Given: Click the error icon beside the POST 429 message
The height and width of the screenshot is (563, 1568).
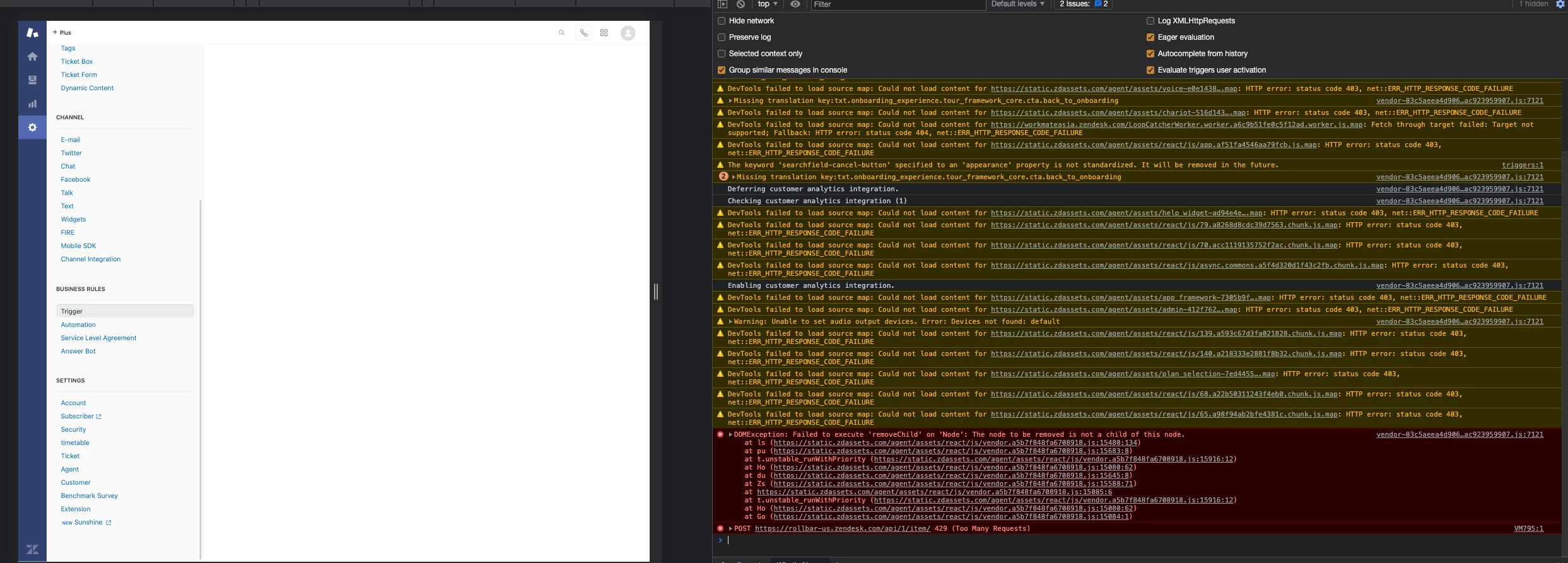Looking at the screenshot, I should [x=720, y=528].
